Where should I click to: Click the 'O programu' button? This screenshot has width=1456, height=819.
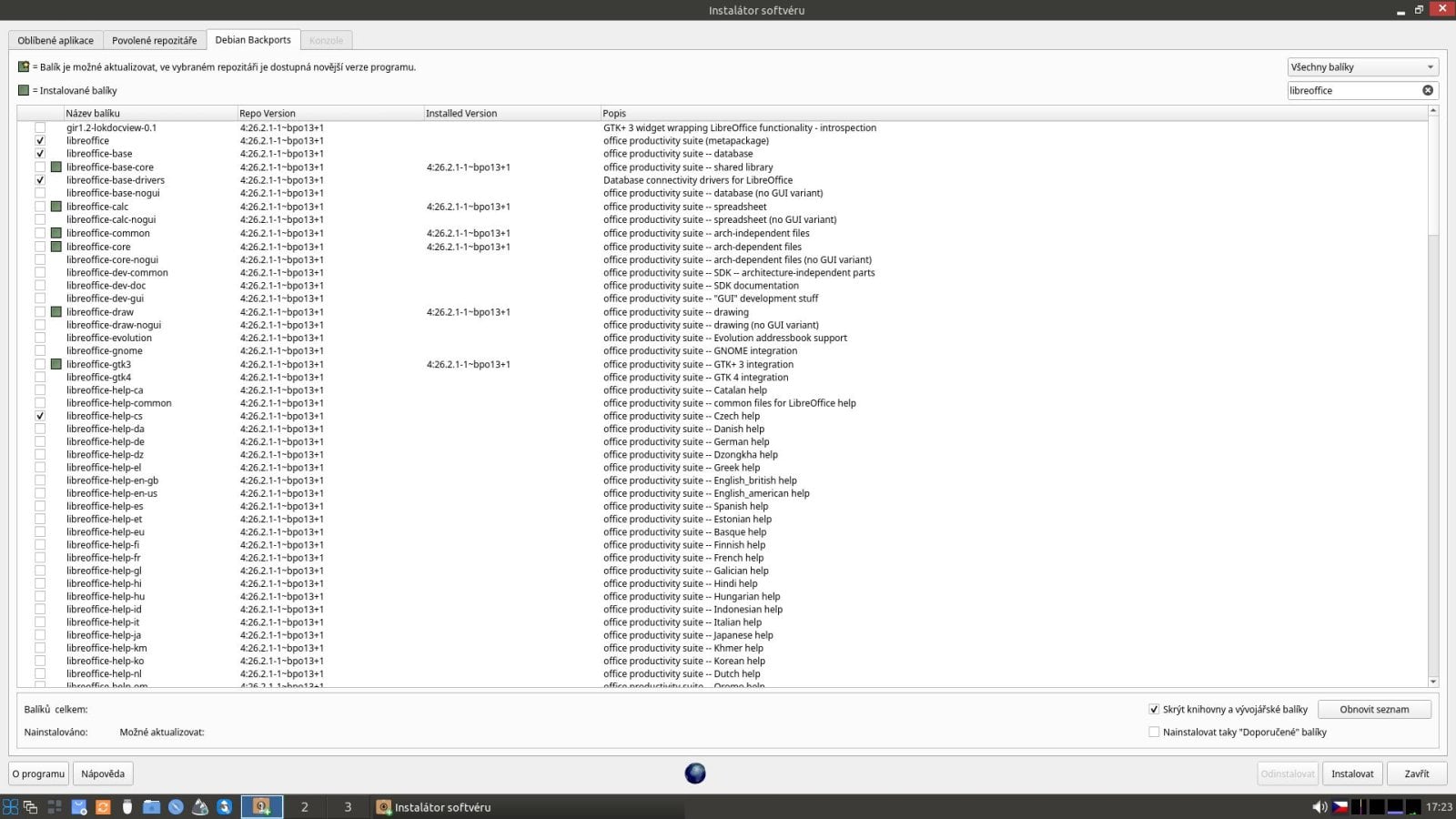point(39,773)
